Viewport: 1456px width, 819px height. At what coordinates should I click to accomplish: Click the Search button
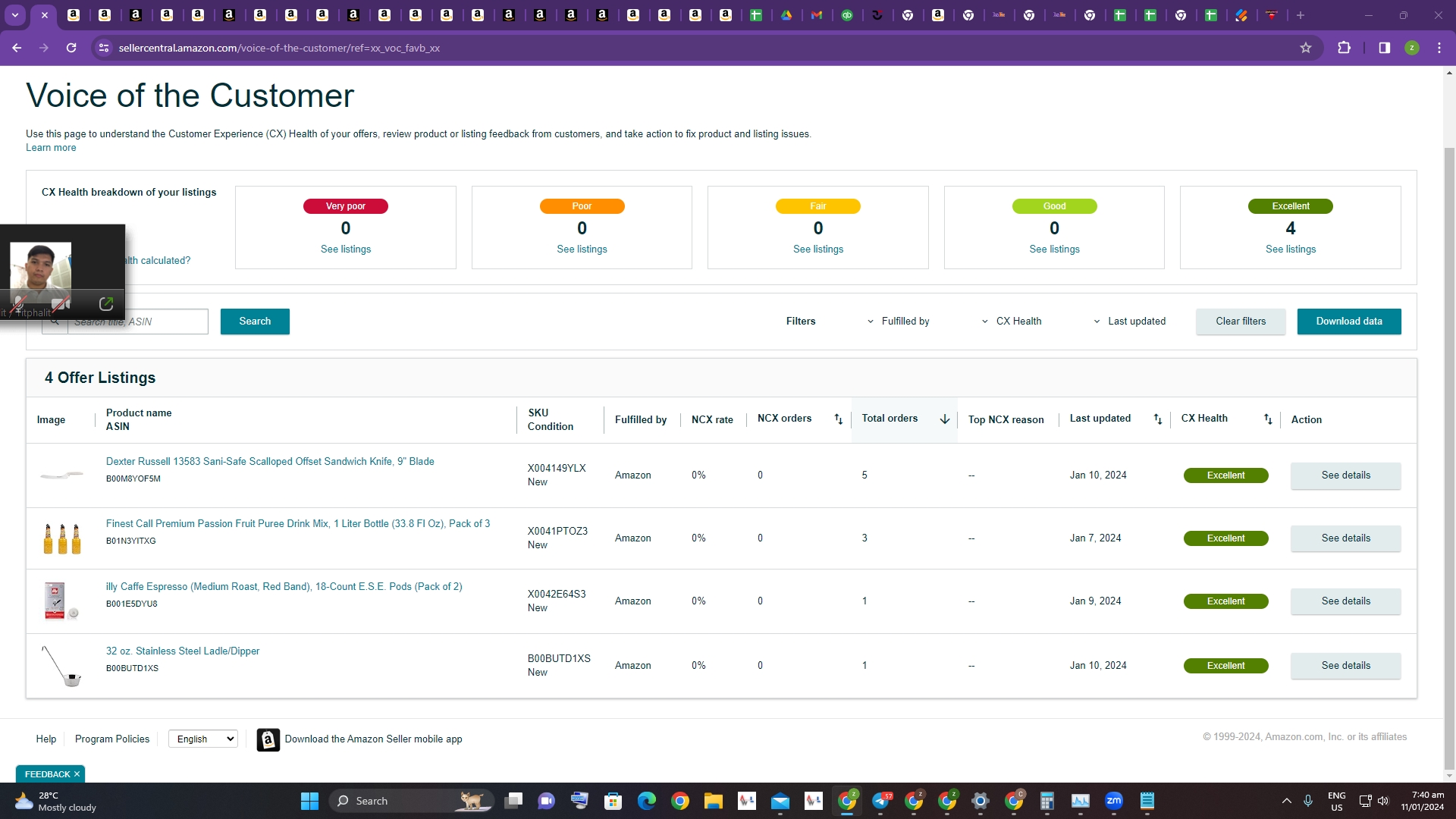coord(255,322)
